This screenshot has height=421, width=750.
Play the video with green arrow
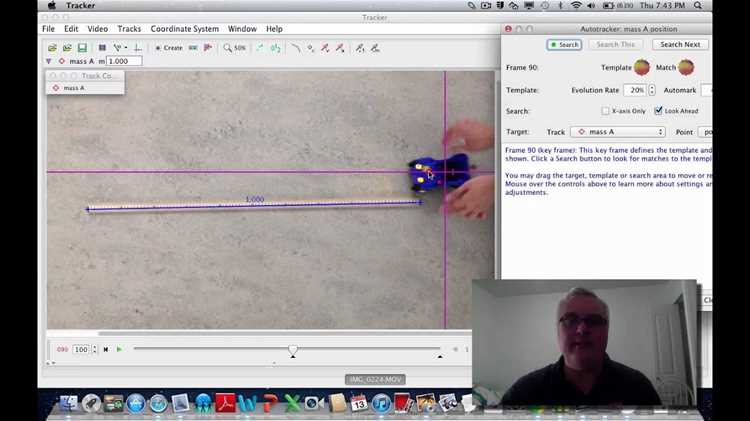point(119,349)
